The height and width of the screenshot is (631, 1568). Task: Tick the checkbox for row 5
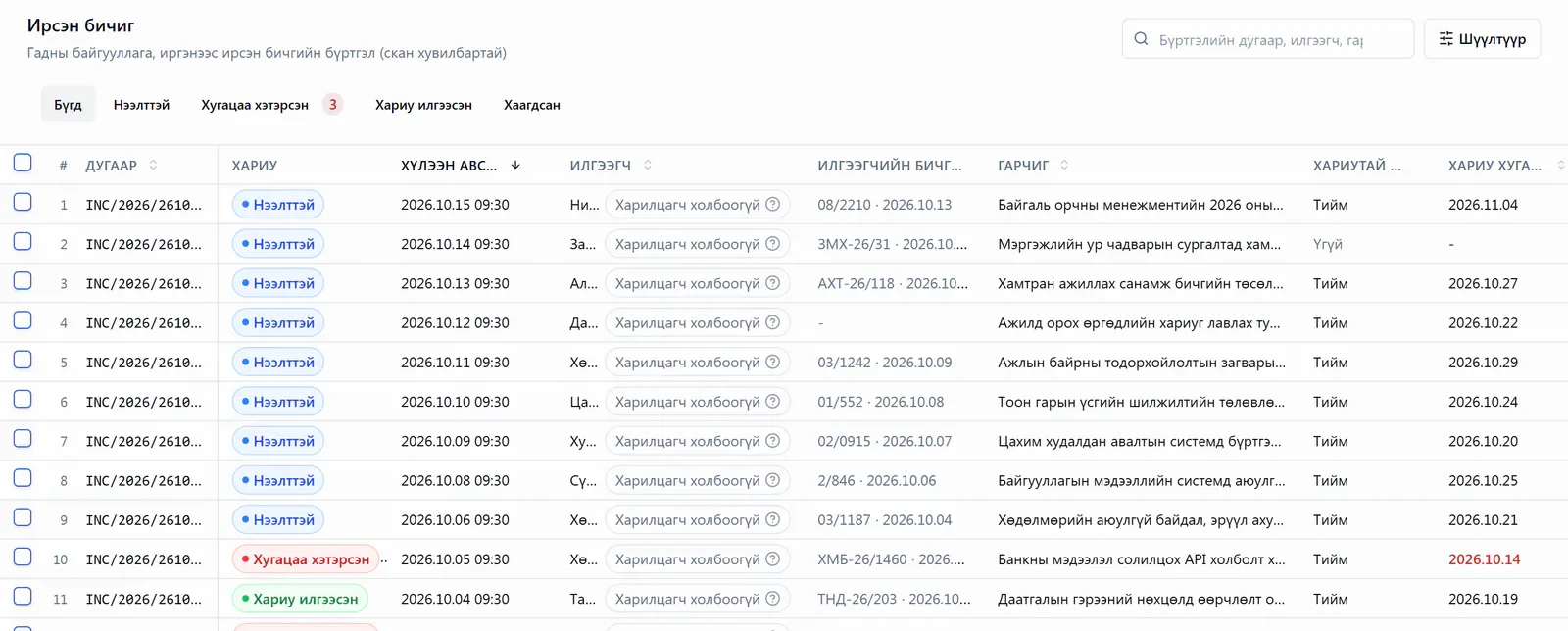click(23, 360)
